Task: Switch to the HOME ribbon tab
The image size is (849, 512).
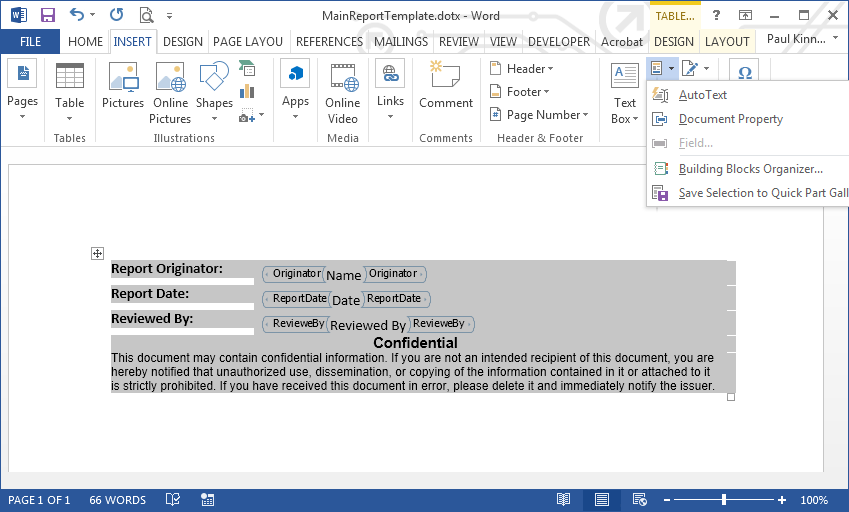Action: [x=85, y=42]
